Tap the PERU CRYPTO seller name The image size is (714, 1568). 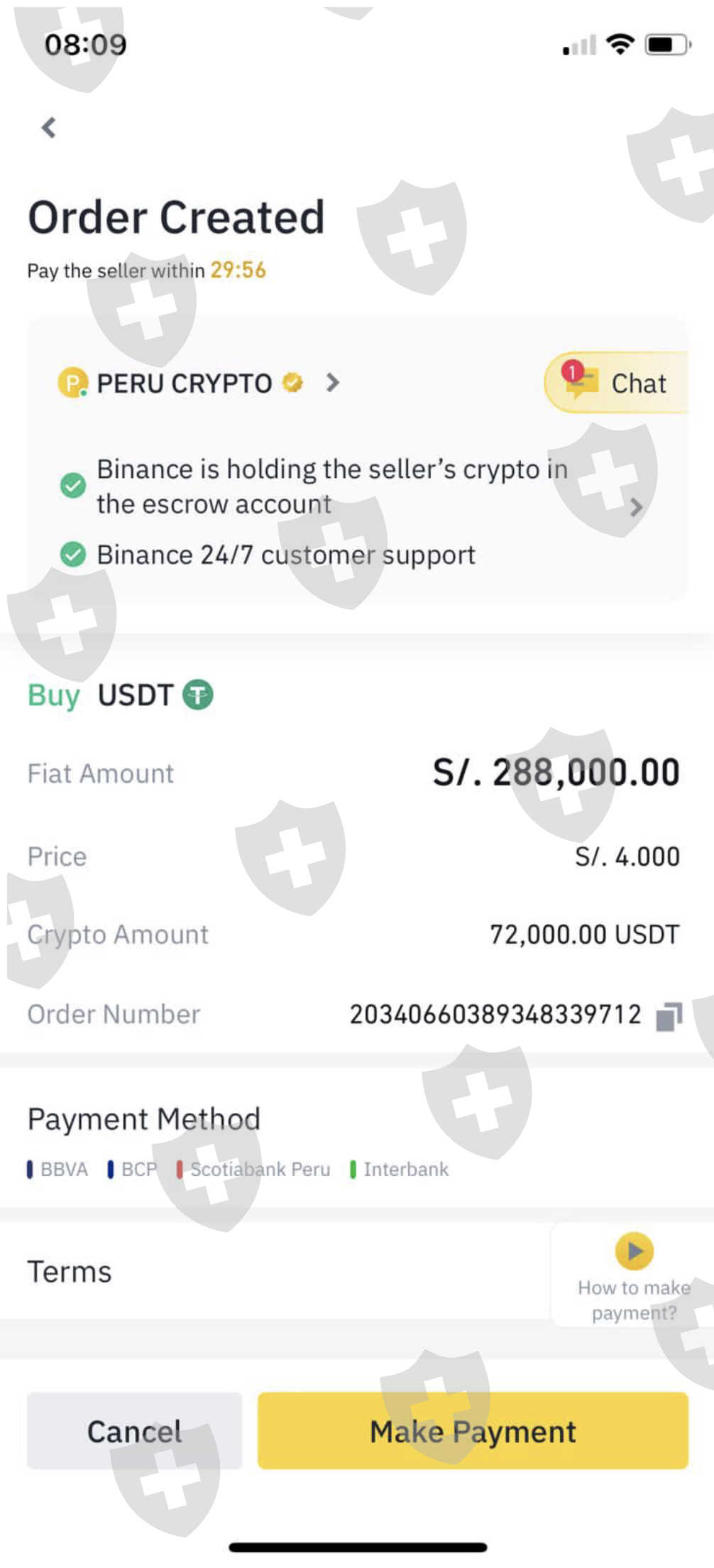(184, 383)
